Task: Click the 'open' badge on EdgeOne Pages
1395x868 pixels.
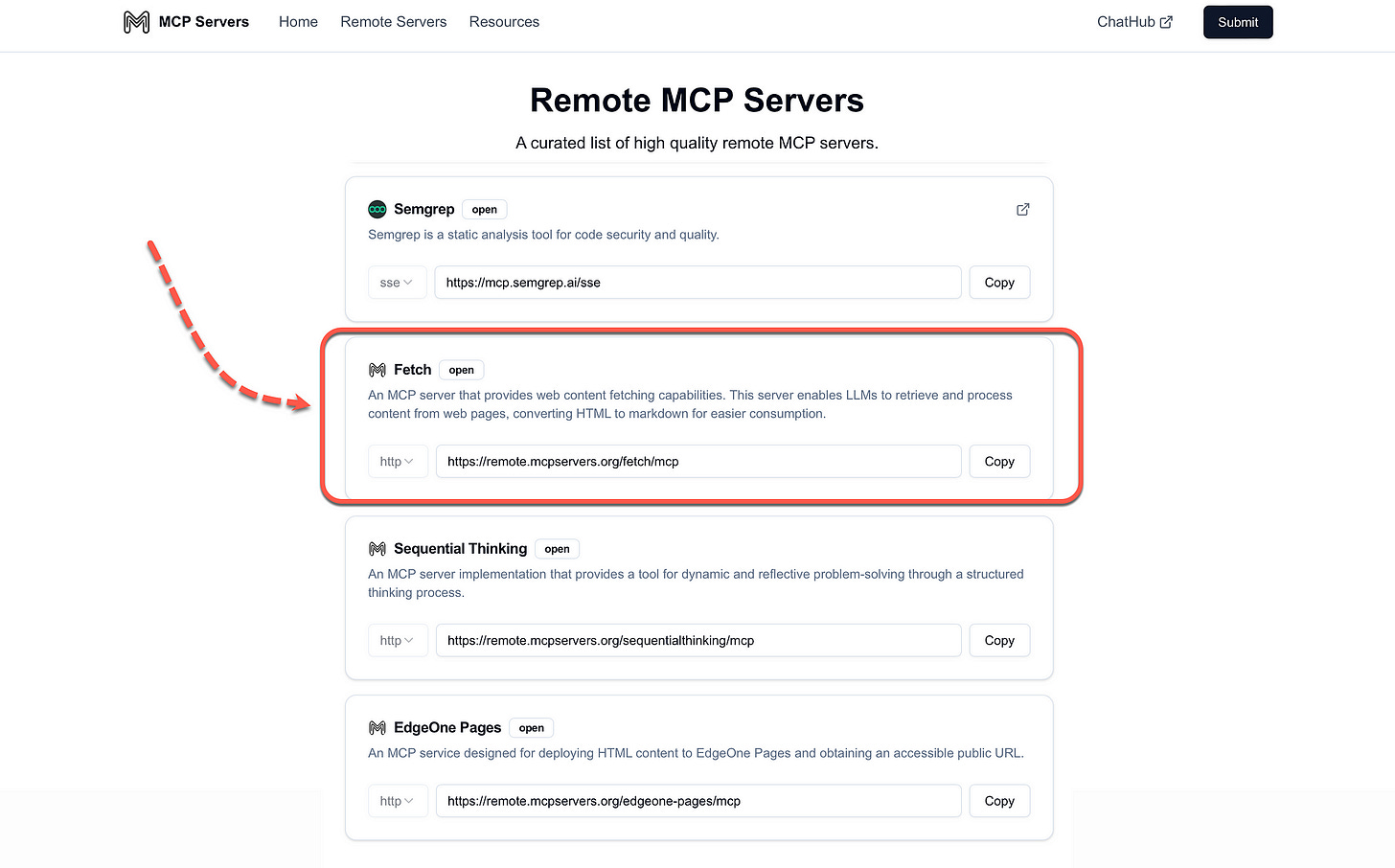Action: [x=531, y=727]
